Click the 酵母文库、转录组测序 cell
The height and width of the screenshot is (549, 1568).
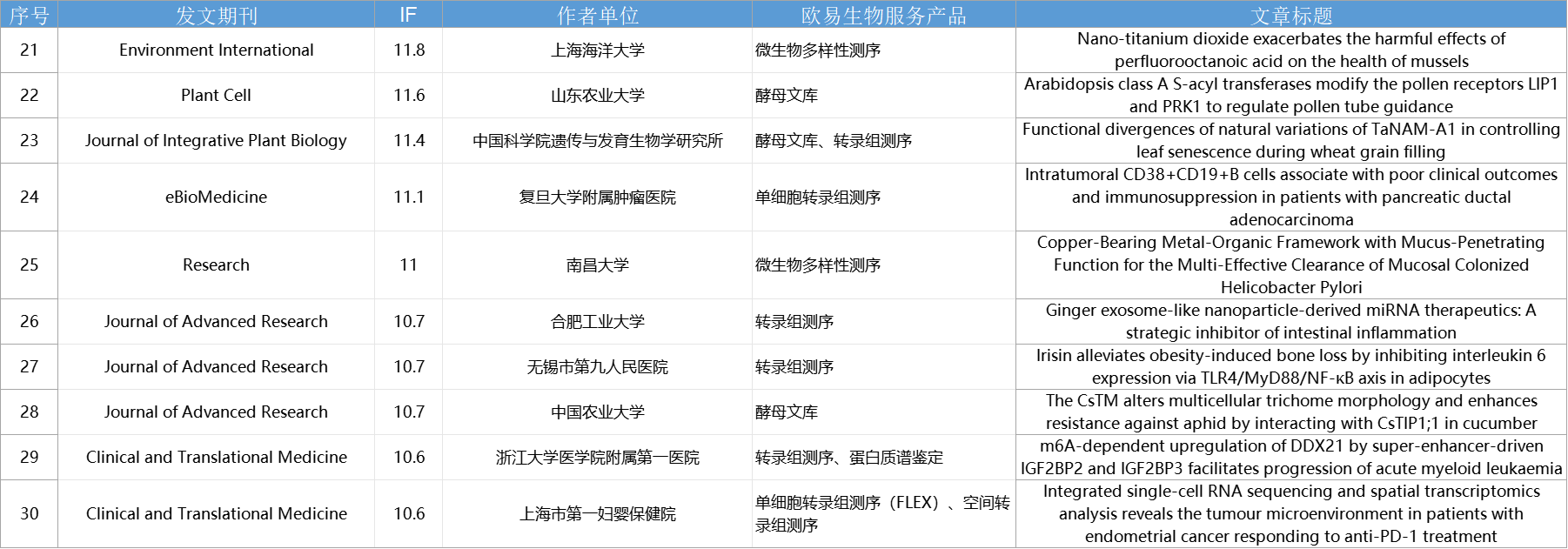click(883, 141)
